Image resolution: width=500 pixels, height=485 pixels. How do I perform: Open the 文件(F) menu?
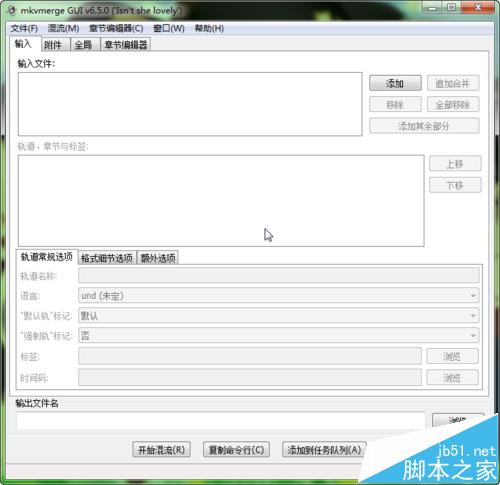(24, 28)
